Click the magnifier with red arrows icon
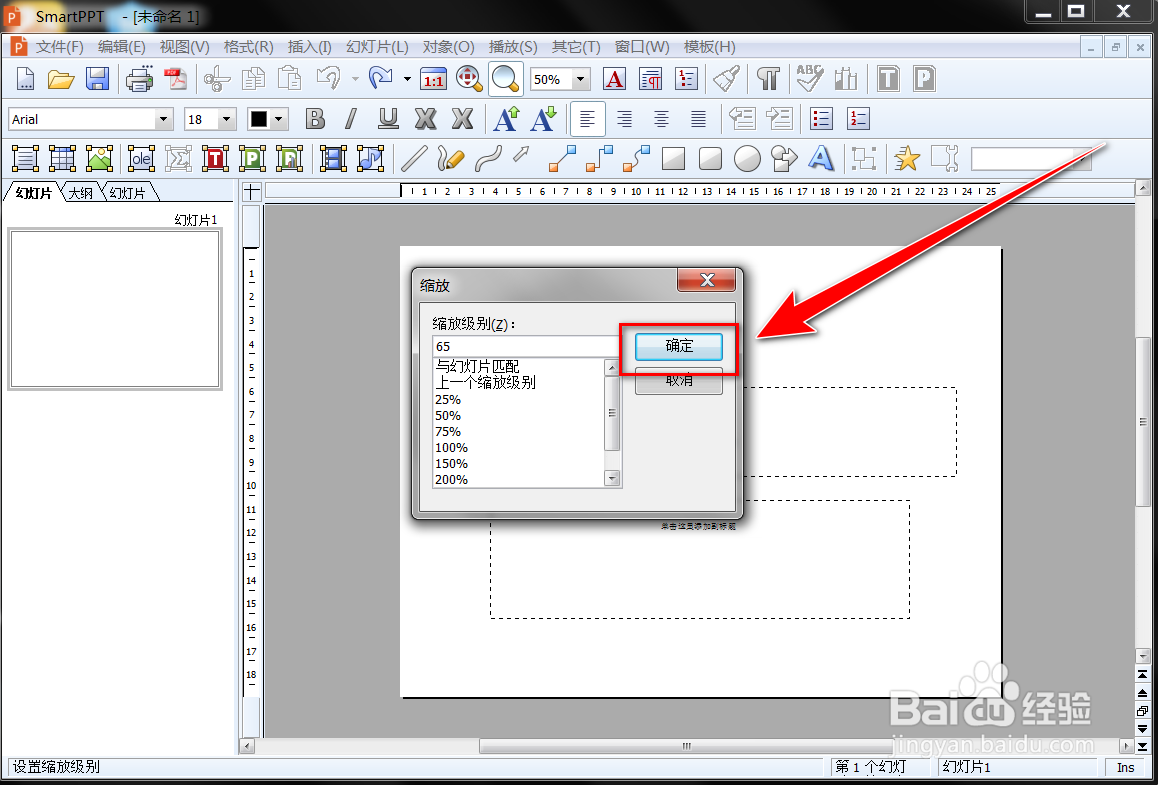 [x=469, y=79]
